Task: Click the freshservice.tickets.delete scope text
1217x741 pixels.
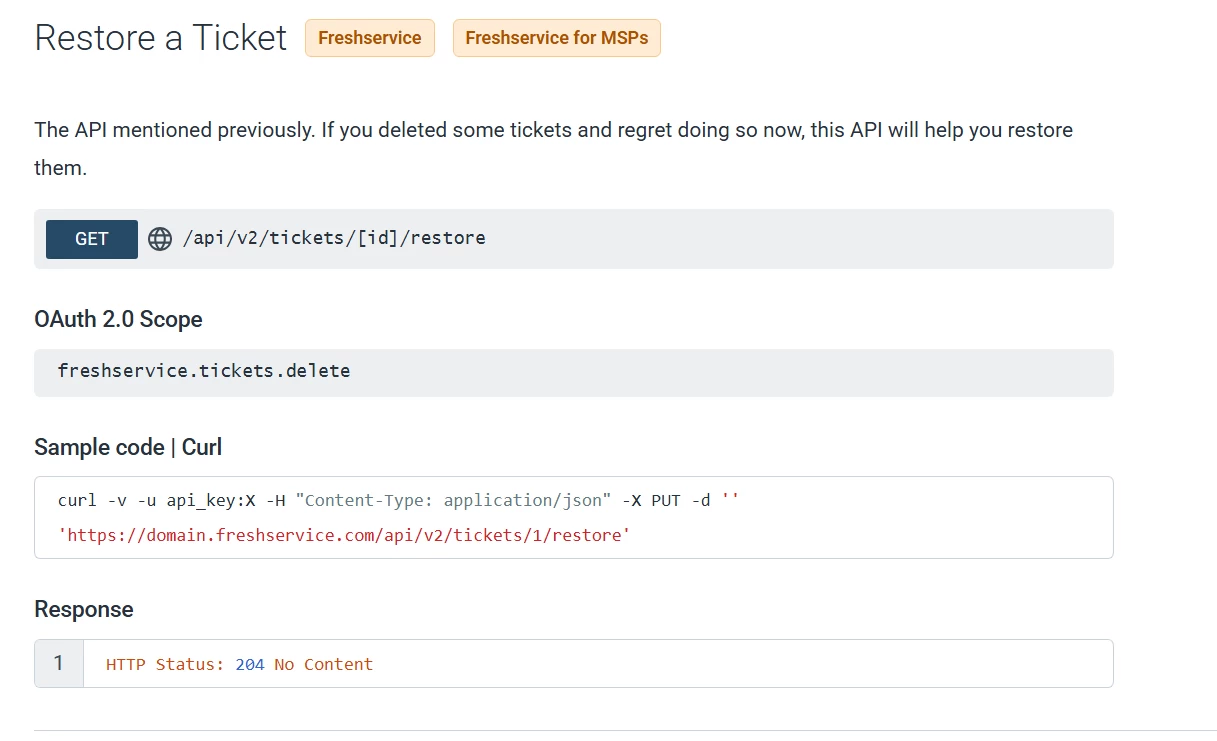Action: click(x=204, y=371)
